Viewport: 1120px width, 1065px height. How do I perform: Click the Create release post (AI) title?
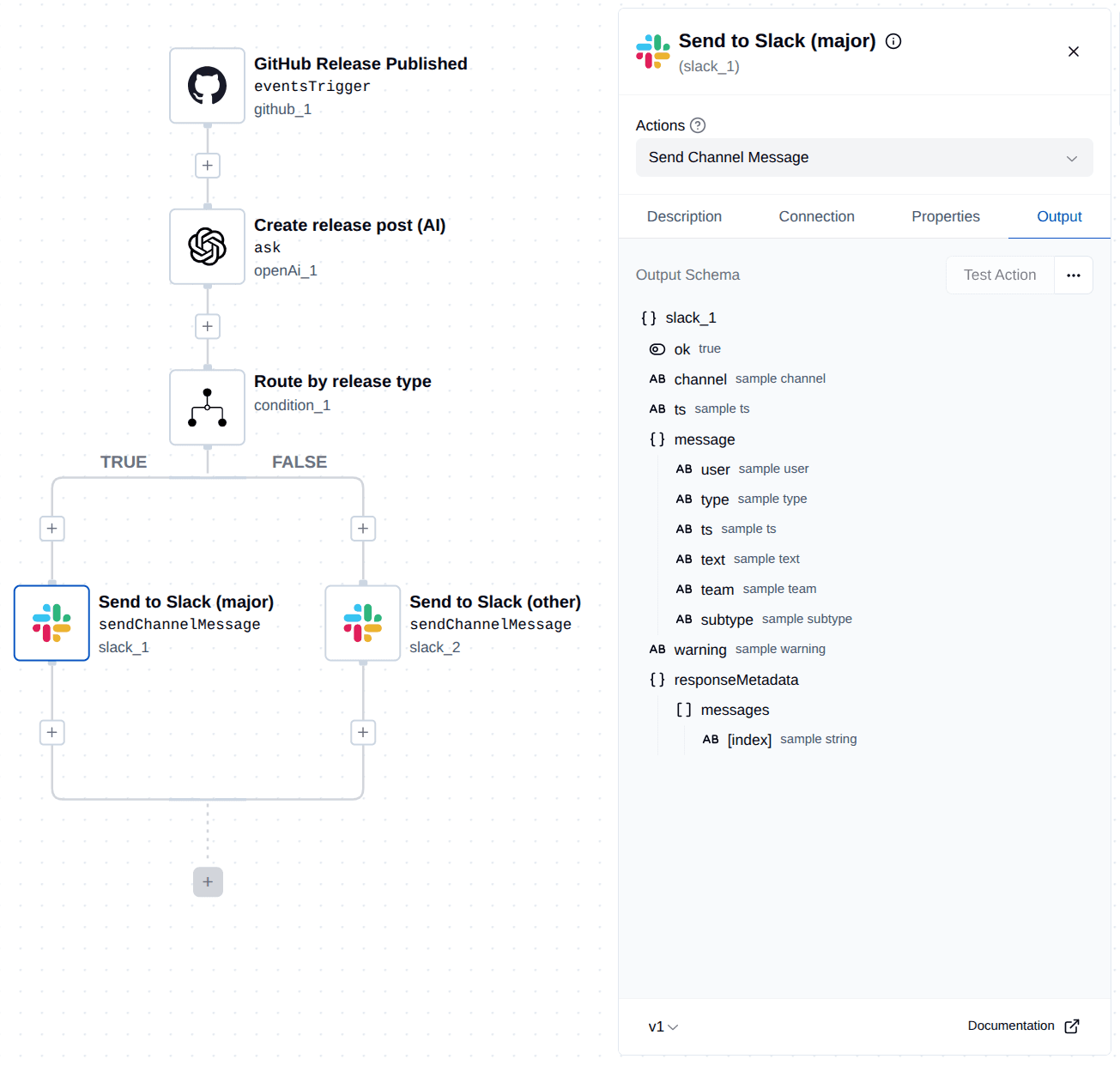tap(350, 226)
